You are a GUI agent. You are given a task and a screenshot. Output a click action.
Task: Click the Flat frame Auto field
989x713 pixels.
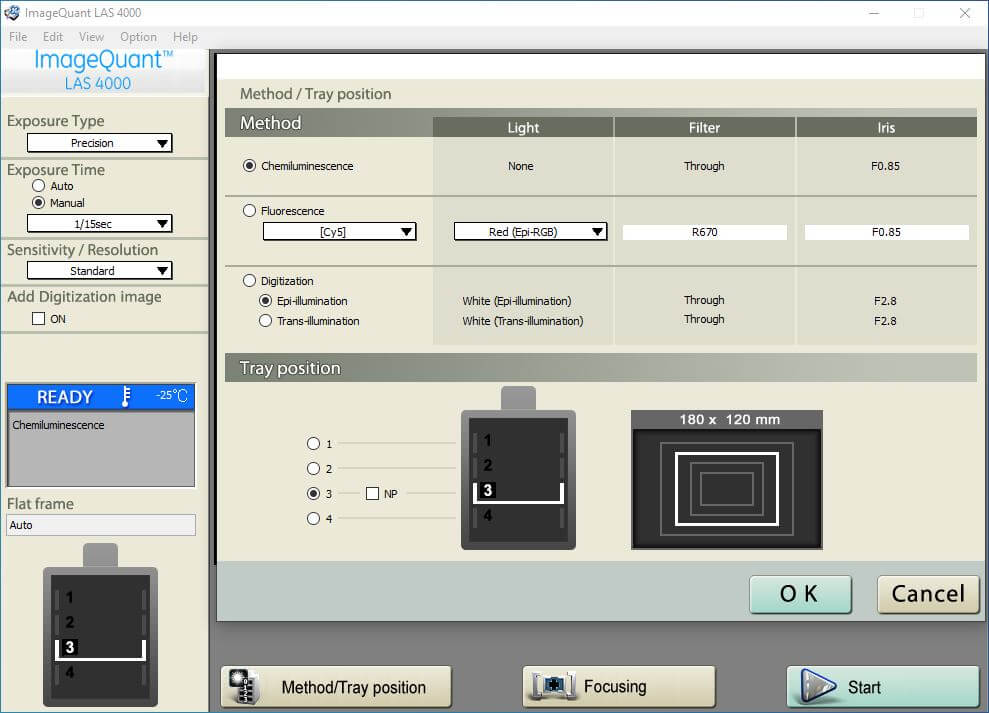pos(100,524)
